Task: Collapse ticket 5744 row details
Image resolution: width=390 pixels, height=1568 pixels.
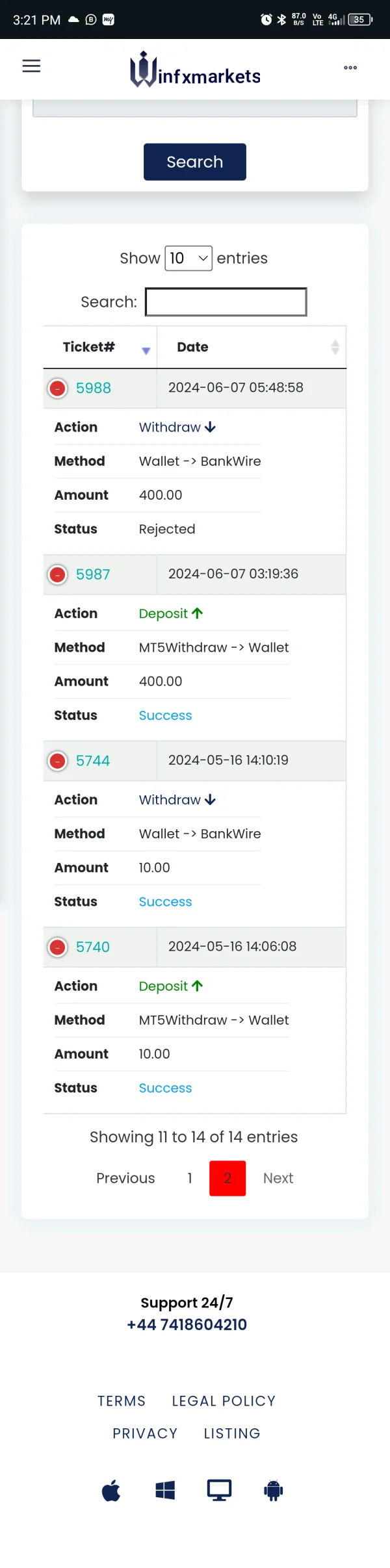Action: click(x=58, y=761)
